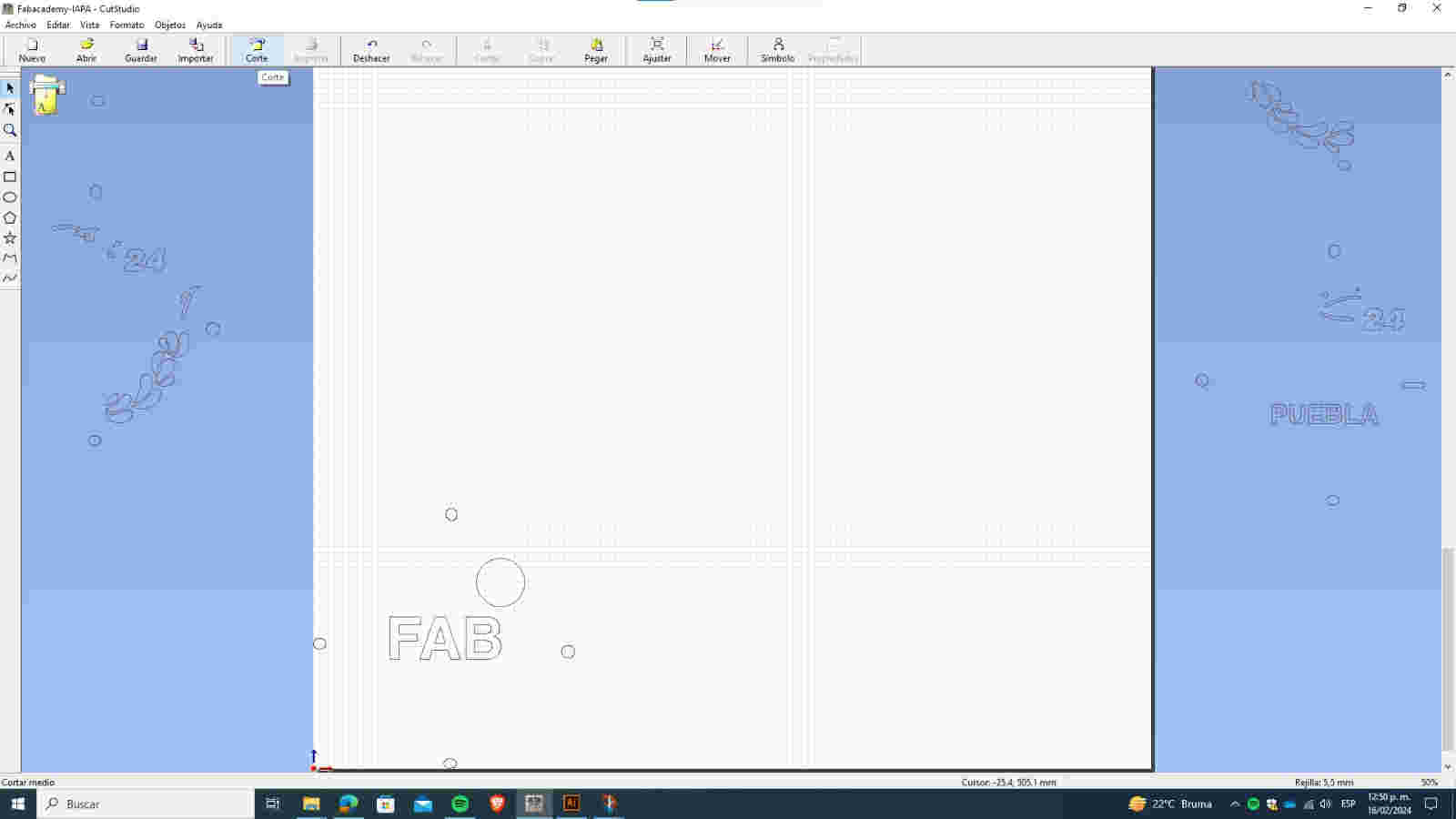Select the freehand curve tool
The width and height of the screenshot is (1456, 819).
point(10,278)
